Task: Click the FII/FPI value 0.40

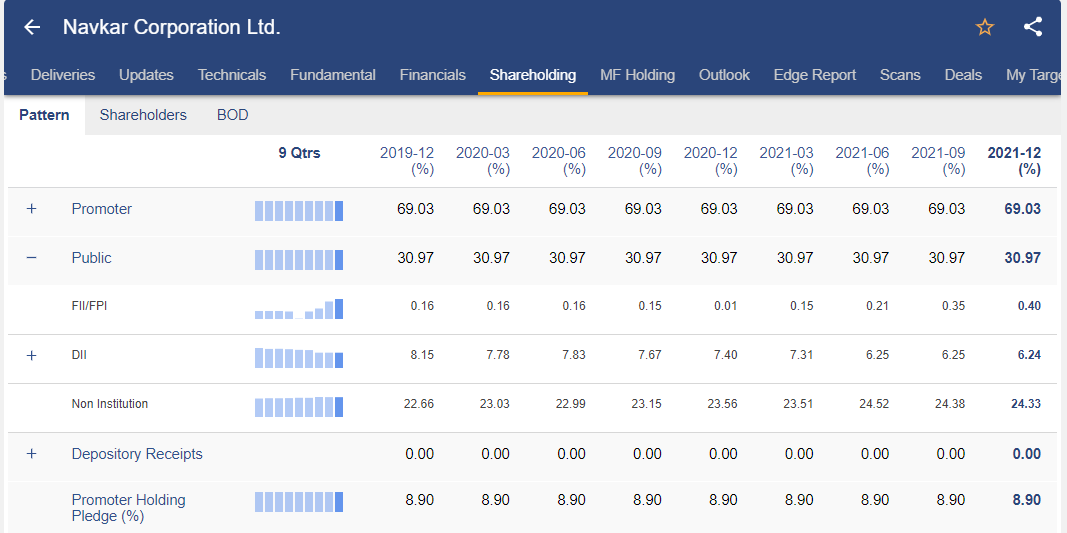Action: 1030,306
